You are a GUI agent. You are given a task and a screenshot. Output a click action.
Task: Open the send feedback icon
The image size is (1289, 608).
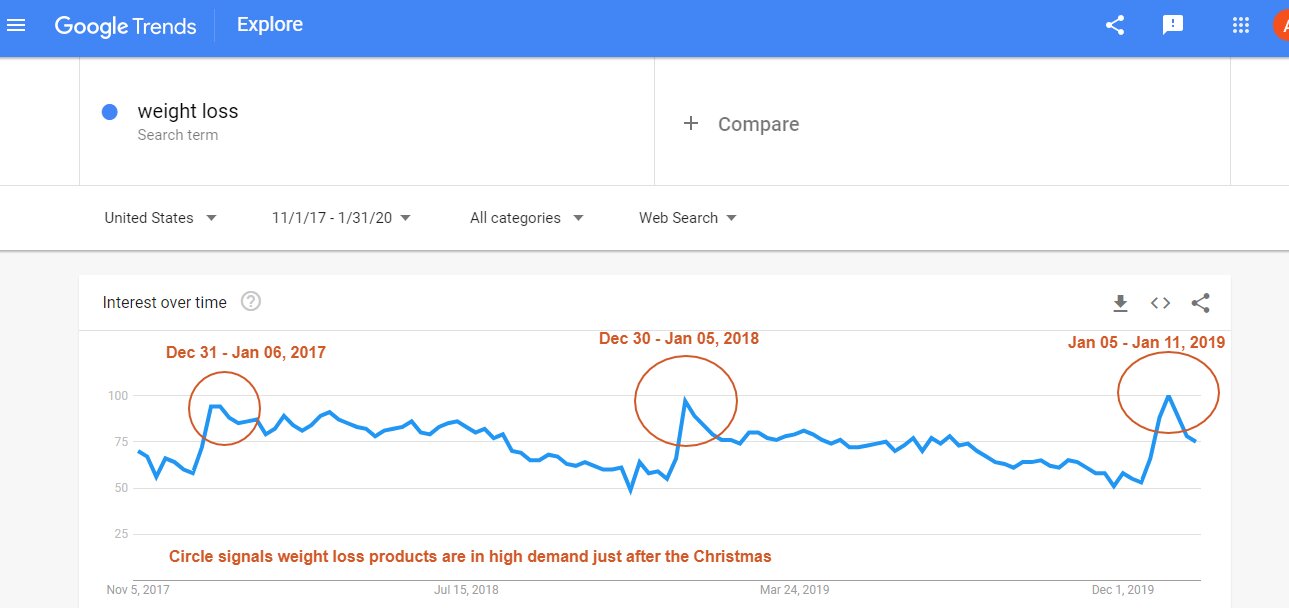[x=1173, y=26]
